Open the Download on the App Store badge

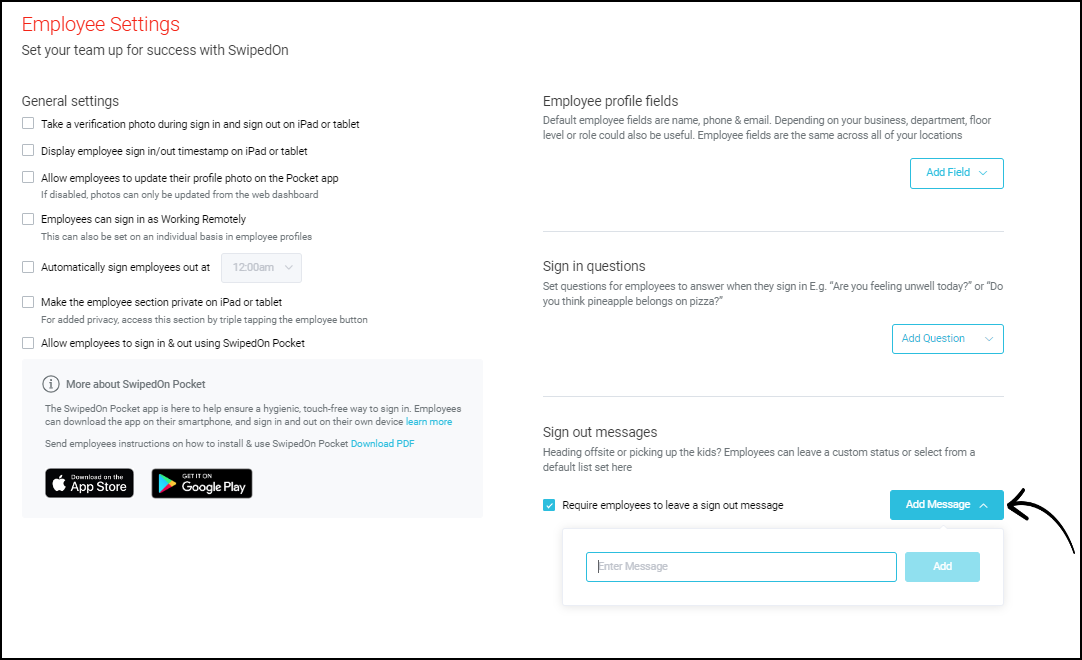pyautogui.click(x=90, y=483)
